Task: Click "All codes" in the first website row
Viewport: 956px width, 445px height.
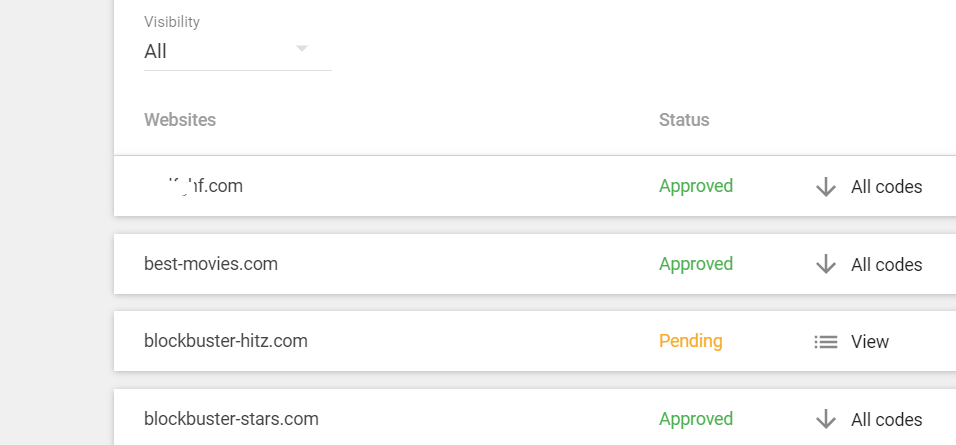Action: coord(886,187)
